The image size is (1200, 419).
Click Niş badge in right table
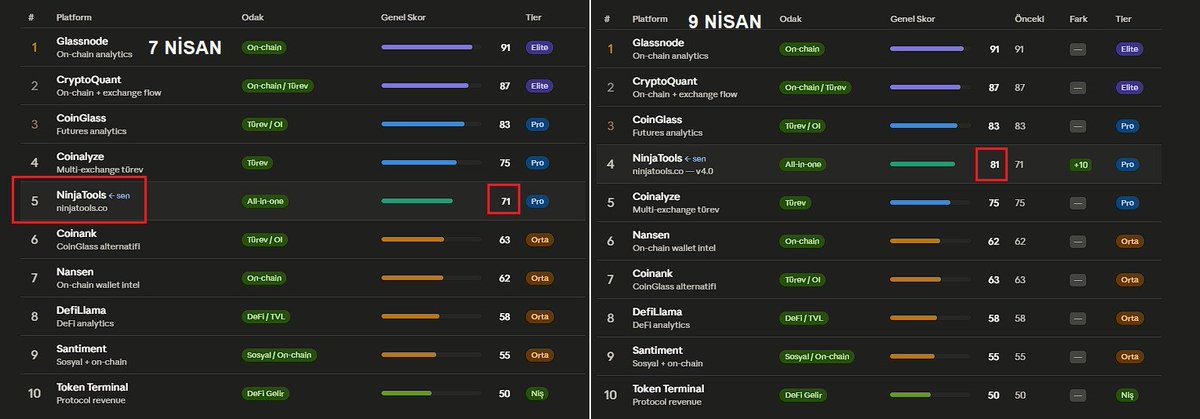pos(1127,395)
